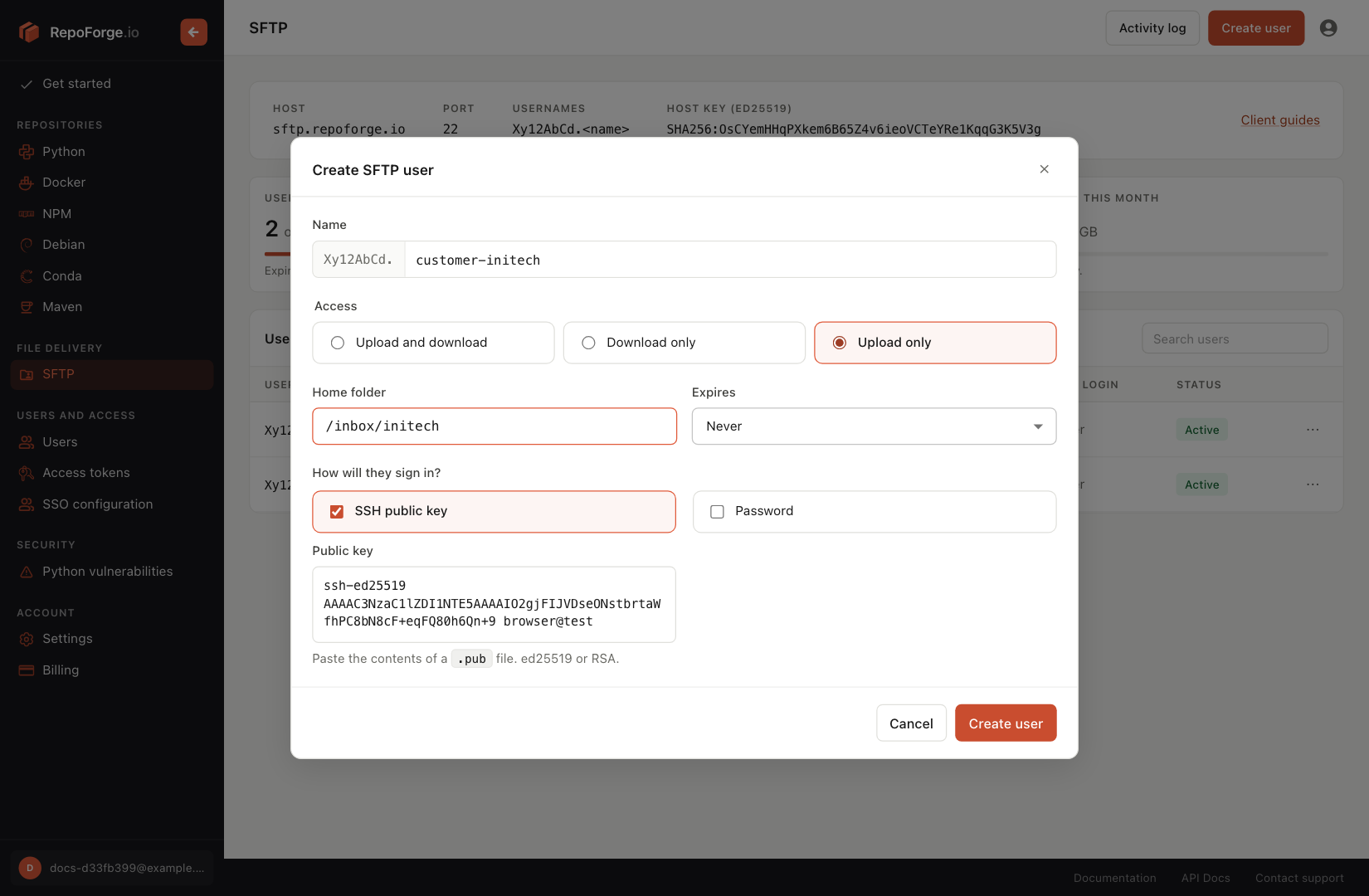Image resolution: width=1369 pixels, height=896 pixels.
Task: Click the Settings gear icon
Action: tap(27, 639)
